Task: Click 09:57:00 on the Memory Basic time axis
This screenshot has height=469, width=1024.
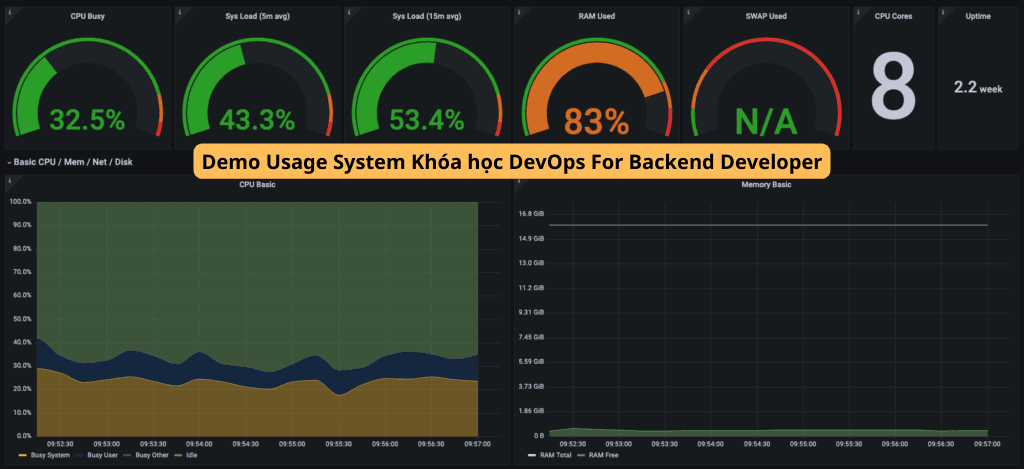Action: [987, 444]
